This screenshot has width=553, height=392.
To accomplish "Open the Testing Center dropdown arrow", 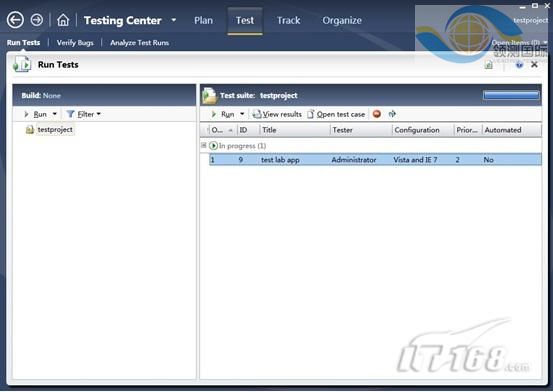I will click(x=174, y=20).
